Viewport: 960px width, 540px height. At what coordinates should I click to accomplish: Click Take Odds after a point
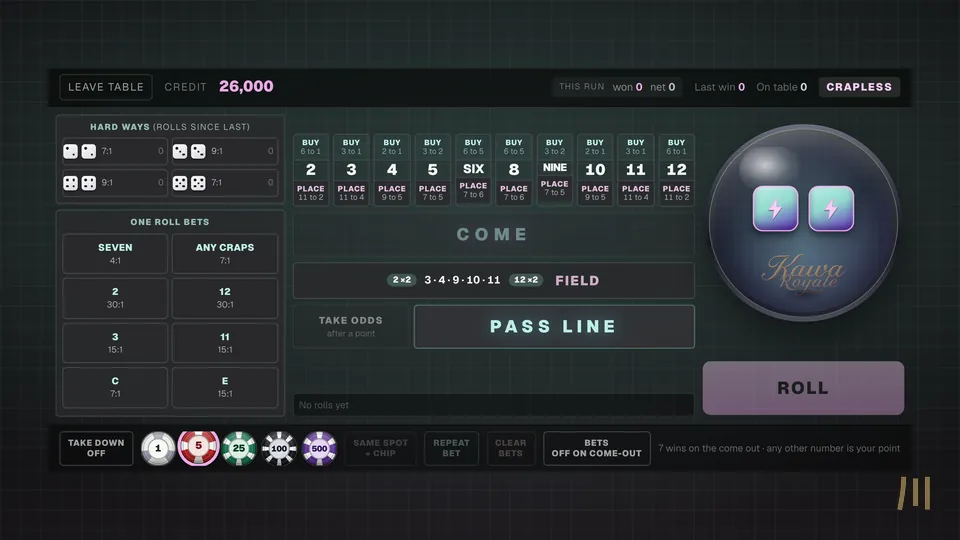[x=350, y=327]
